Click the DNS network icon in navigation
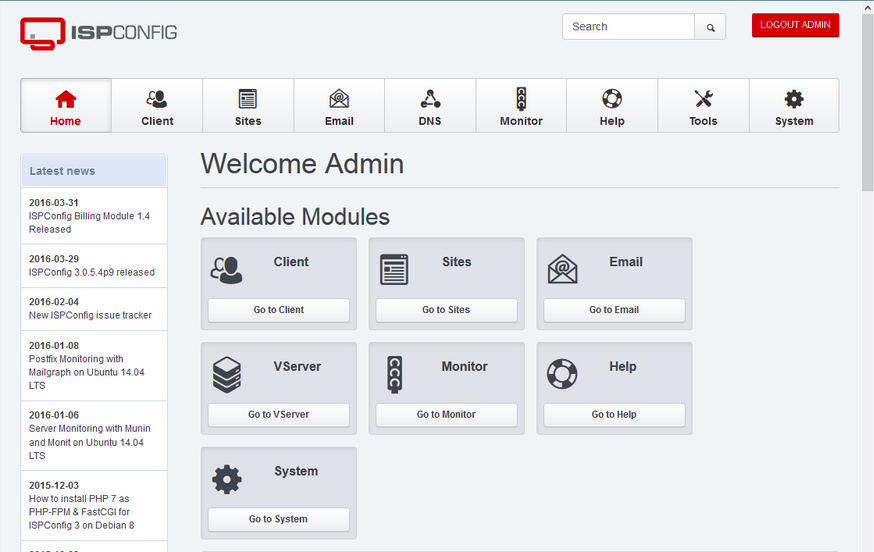 click(x=430, y=99)
